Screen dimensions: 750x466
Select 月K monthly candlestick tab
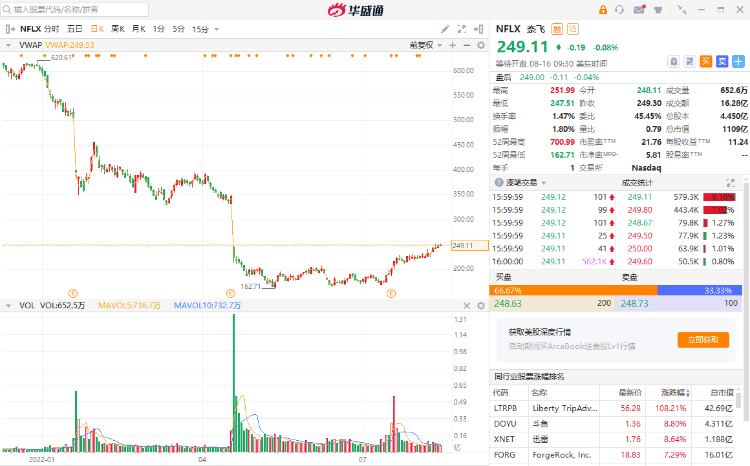point(138,29)
